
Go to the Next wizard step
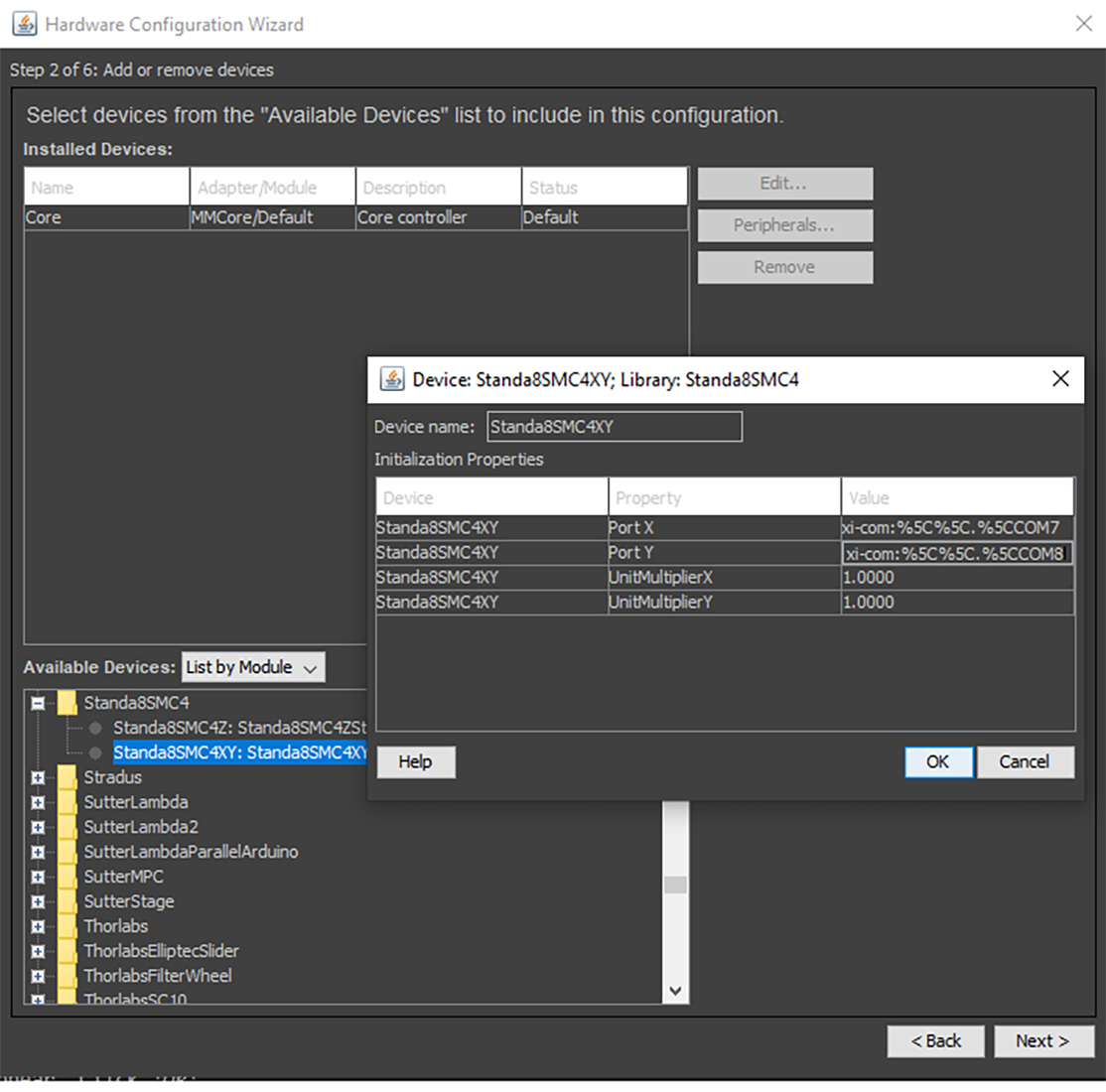pyautogui.click(x=1042, y=1040)
